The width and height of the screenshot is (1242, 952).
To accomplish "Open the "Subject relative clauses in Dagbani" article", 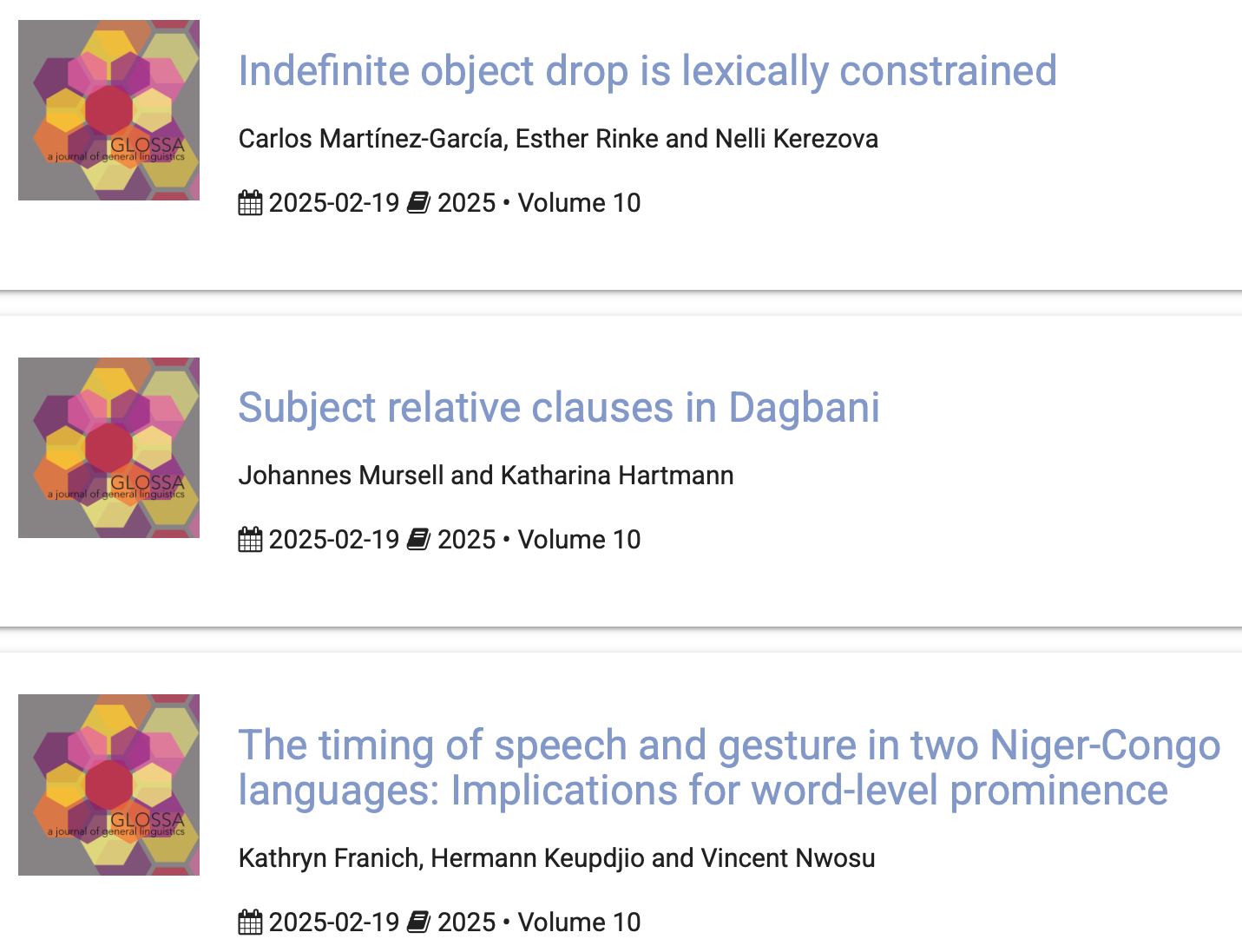I will click(x=559, y=408).
